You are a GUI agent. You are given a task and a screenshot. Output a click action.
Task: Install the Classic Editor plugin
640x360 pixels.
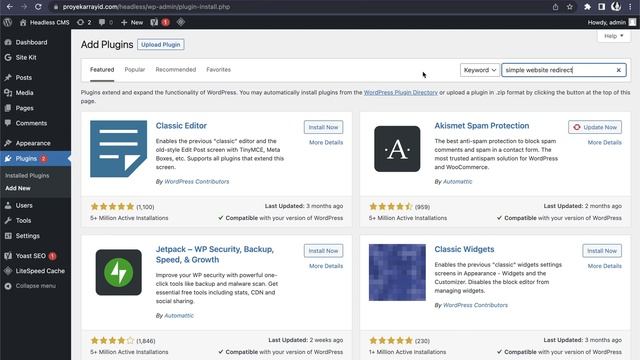click(x=323, y=127)
